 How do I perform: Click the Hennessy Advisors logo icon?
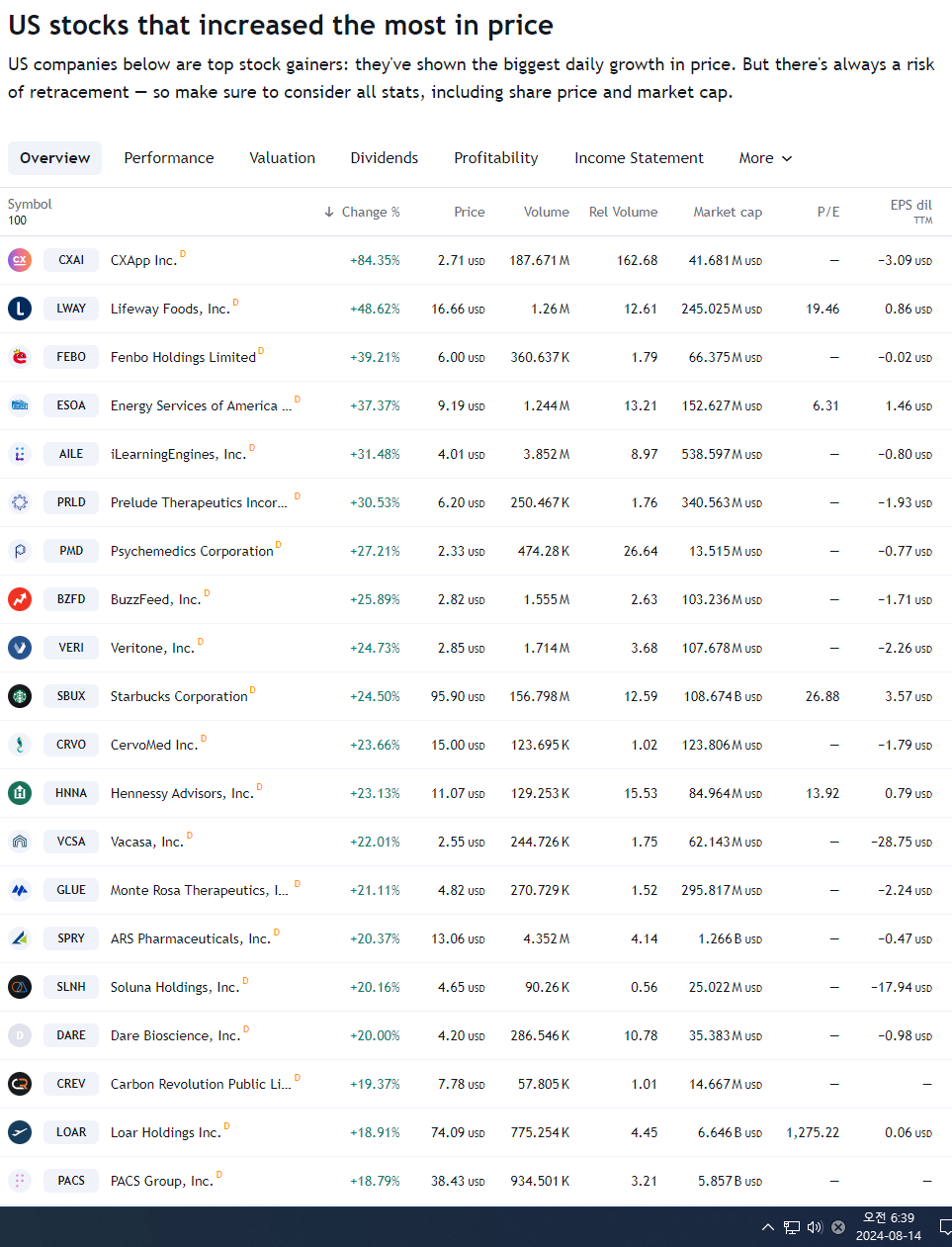tap(20, 793)
